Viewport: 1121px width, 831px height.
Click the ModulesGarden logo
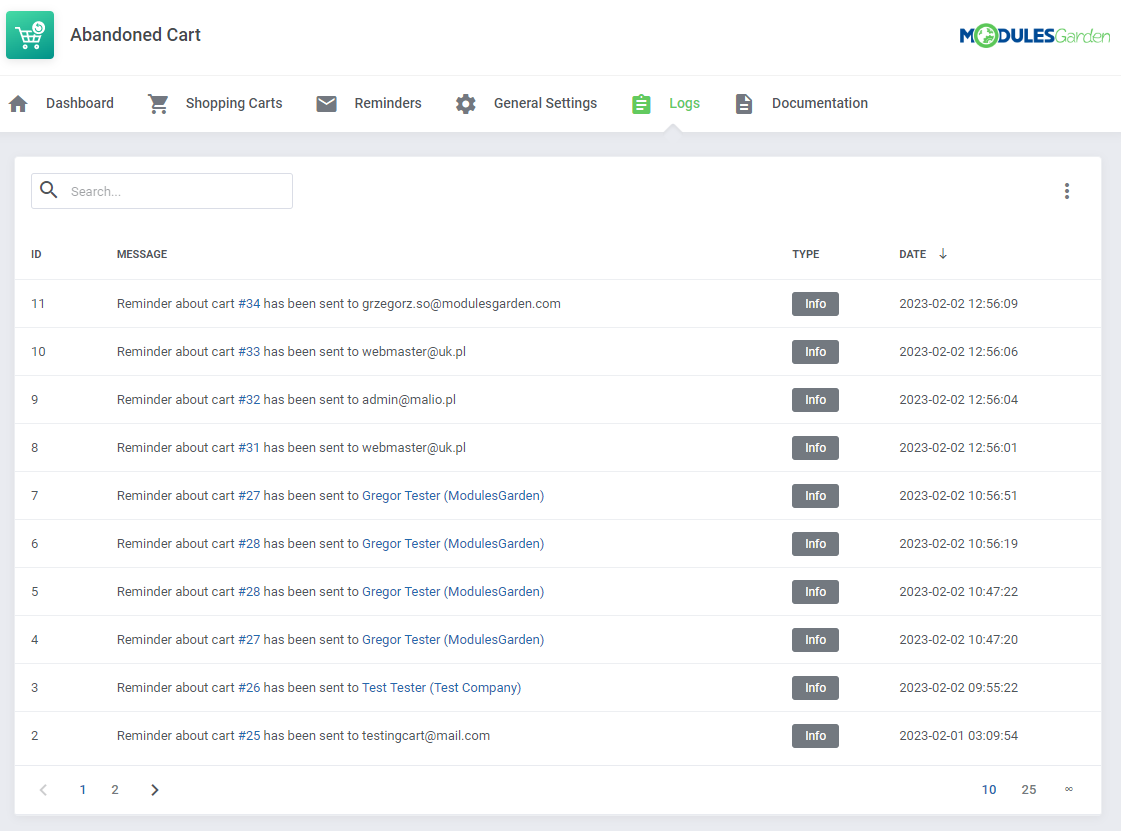pyautogui.click(x=1034, y=35)
